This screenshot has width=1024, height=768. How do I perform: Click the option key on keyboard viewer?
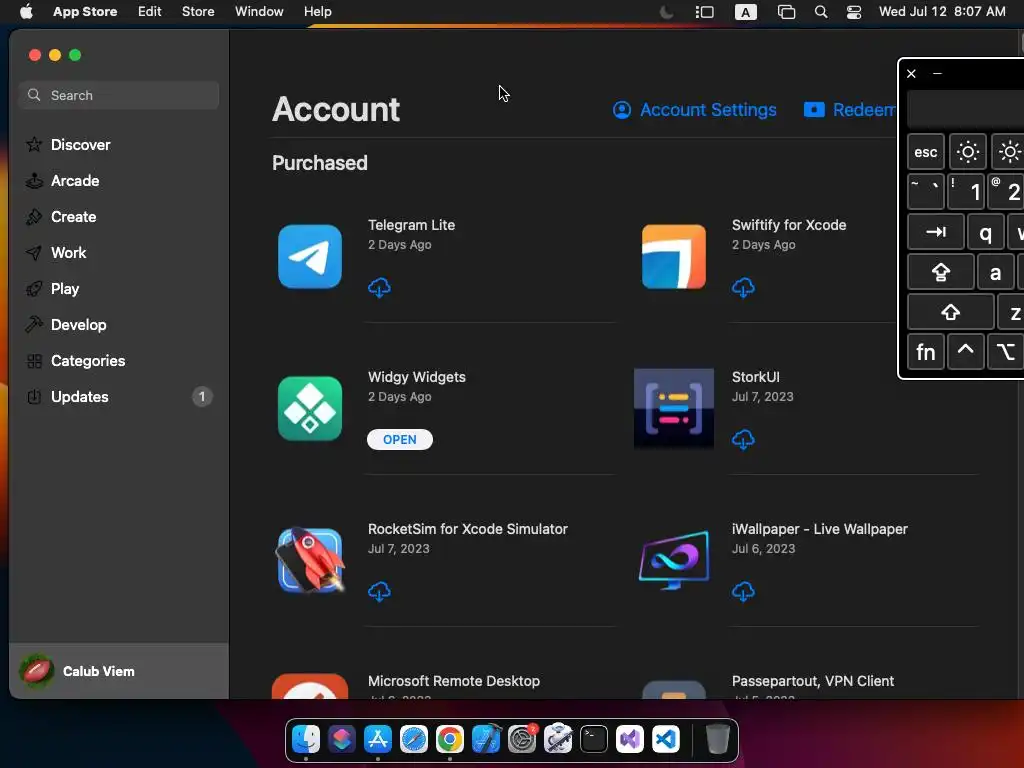pyautogui.click(x=1006, y=352)
